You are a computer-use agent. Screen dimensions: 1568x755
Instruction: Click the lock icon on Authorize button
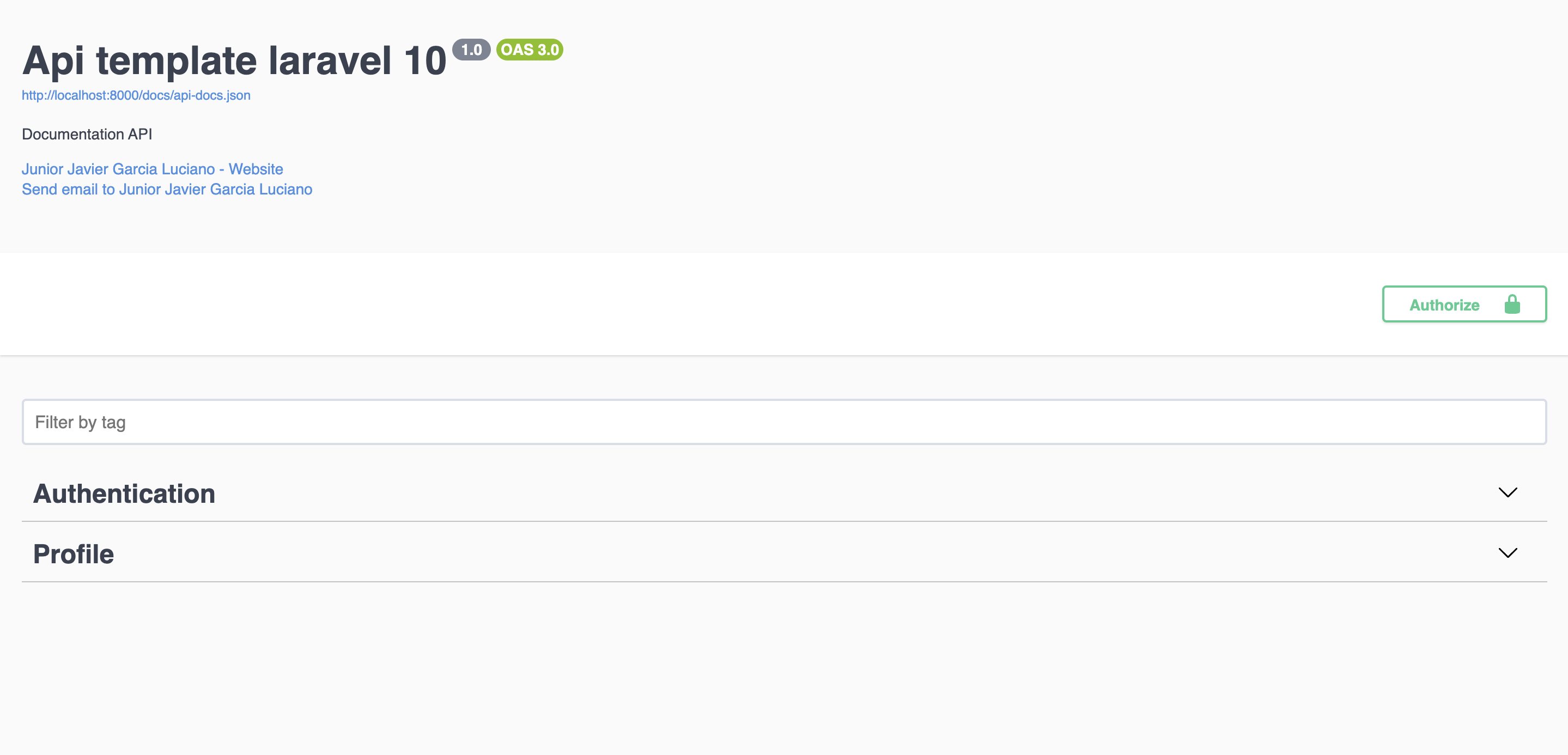pos(1512,304)
